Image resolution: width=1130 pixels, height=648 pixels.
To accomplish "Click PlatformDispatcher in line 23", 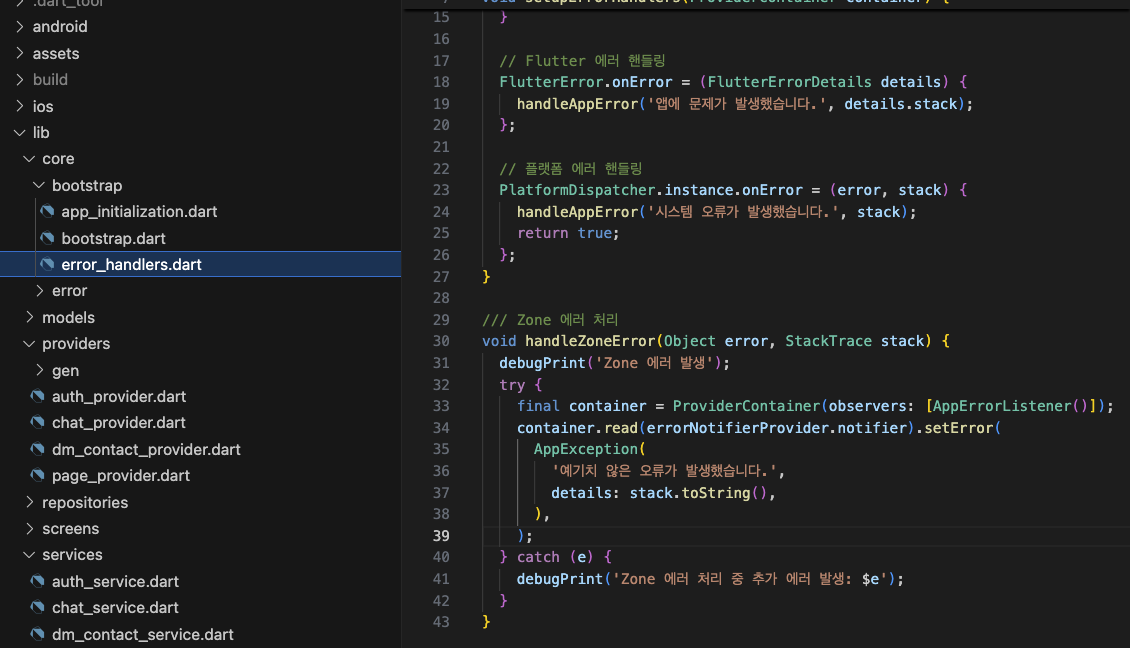I will (577, 190).
